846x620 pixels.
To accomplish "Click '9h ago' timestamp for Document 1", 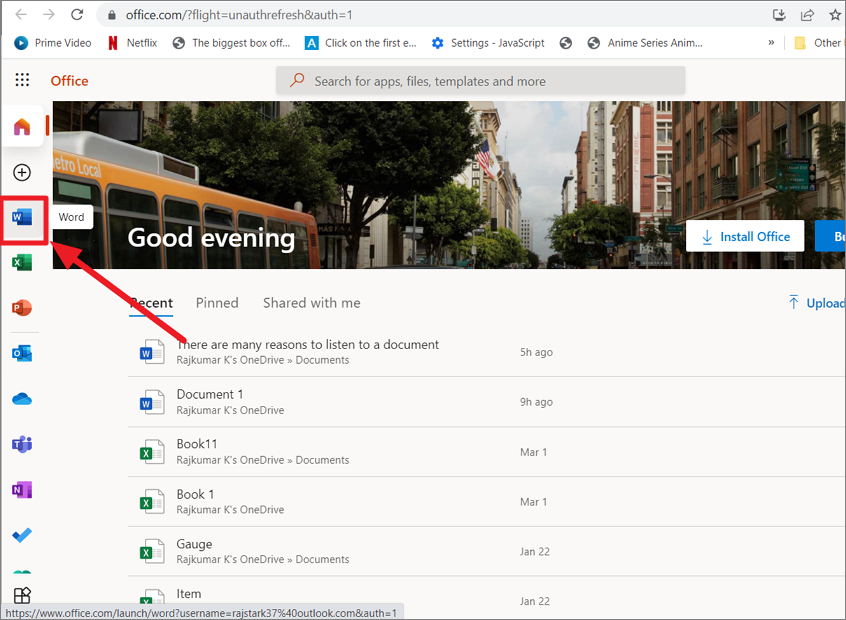I will click(536, 402).
